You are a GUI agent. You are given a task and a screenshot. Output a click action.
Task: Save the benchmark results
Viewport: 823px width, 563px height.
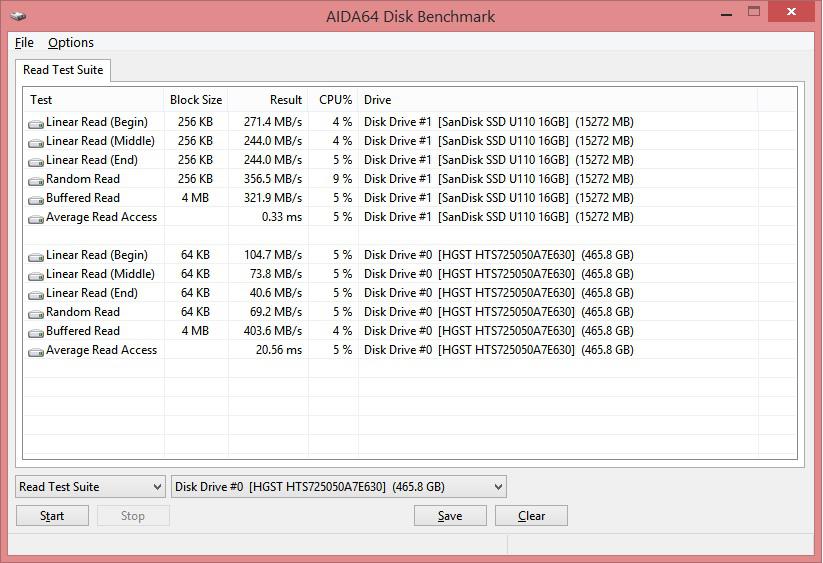click(450, 516)
